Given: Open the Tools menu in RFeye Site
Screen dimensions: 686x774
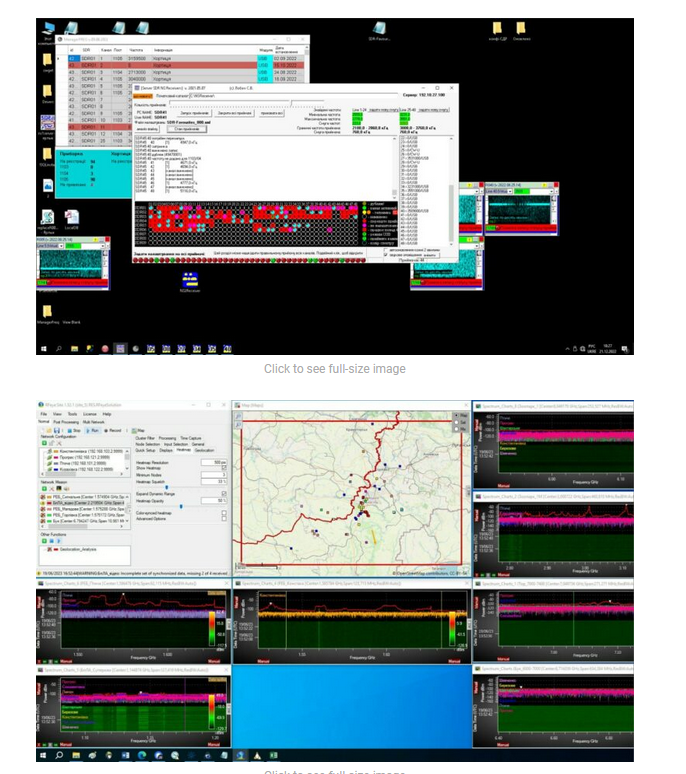Looking at the screenshot, I should [x=73, y=414].
